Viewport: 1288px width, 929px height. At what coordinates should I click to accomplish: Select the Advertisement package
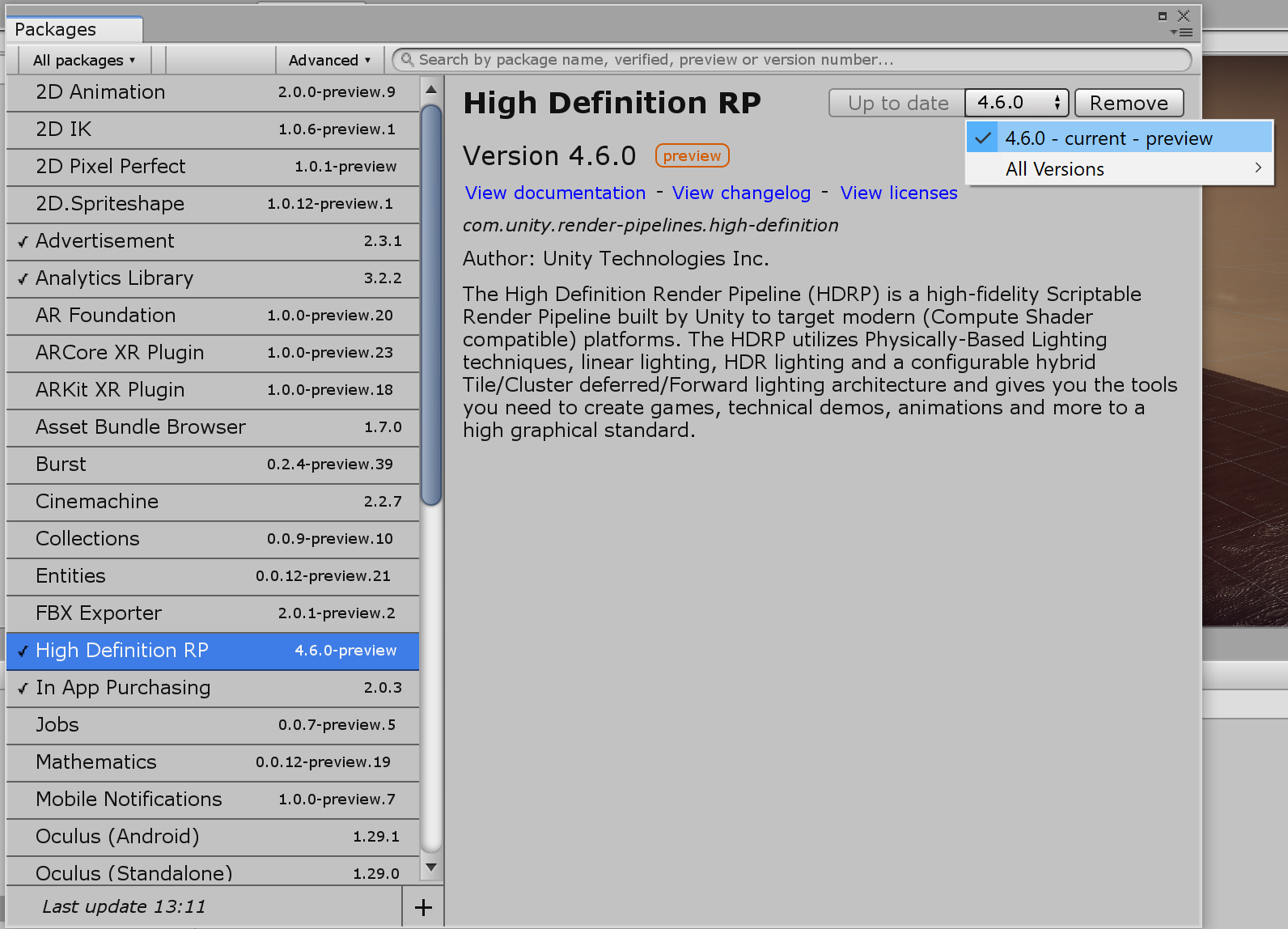pyautogui.click(x=213, y=241)
